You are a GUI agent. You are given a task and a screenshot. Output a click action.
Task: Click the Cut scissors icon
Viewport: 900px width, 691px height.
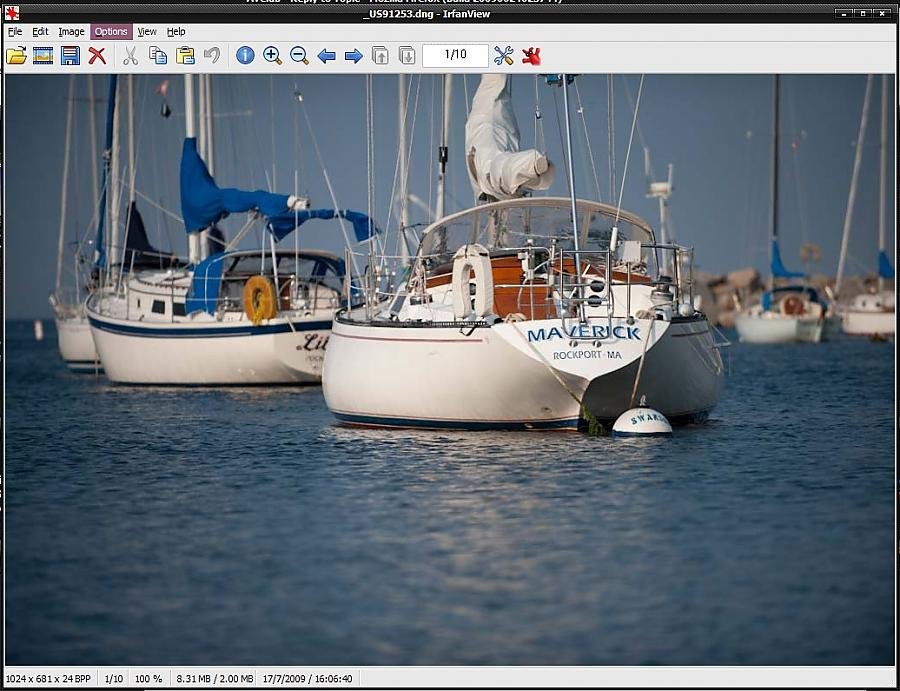pyautogui.click(x=130, y=56)
